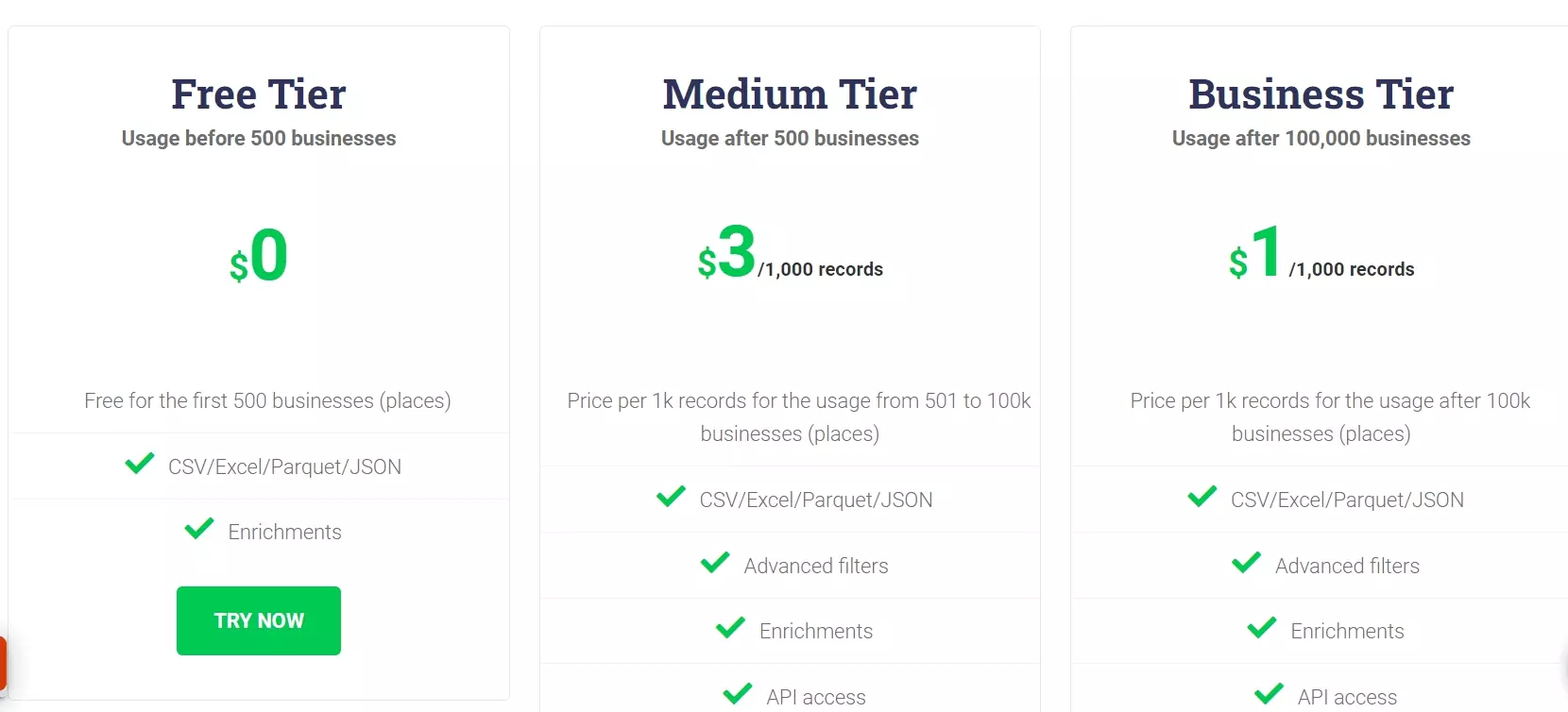Select the Free Tier heading
This screenshot has width=1568, height=712.
(x=259, y=94)
